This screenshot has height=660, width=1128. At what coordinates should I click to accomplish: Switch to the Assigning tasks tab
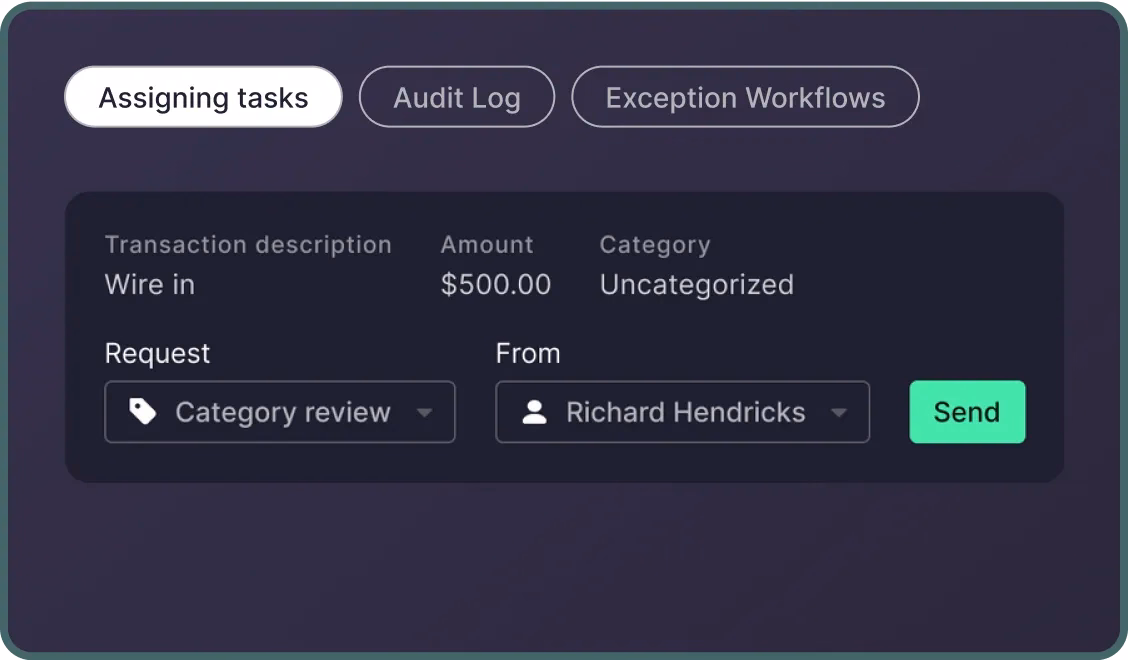point(203,97)
